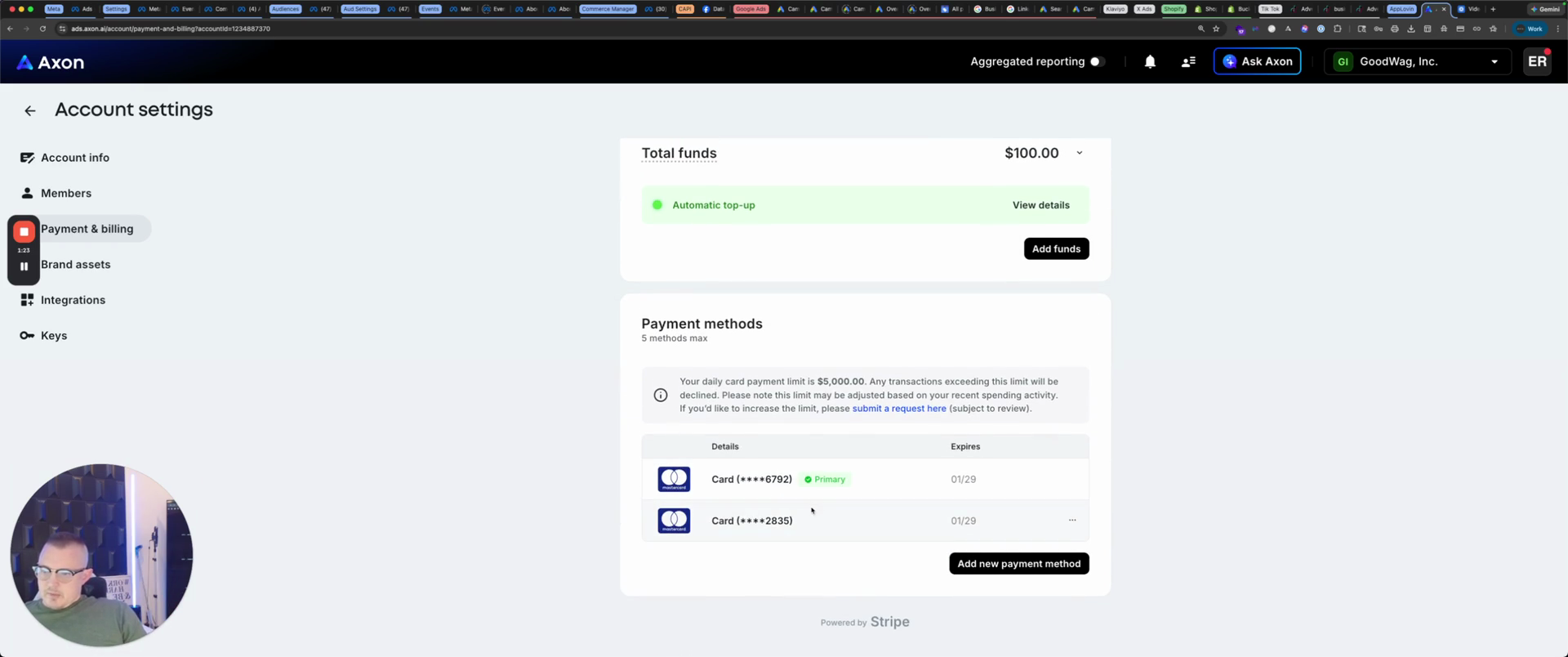Open the Work profile button
This screenshot has width=1568, height=657.
(x=1530, y=29)
